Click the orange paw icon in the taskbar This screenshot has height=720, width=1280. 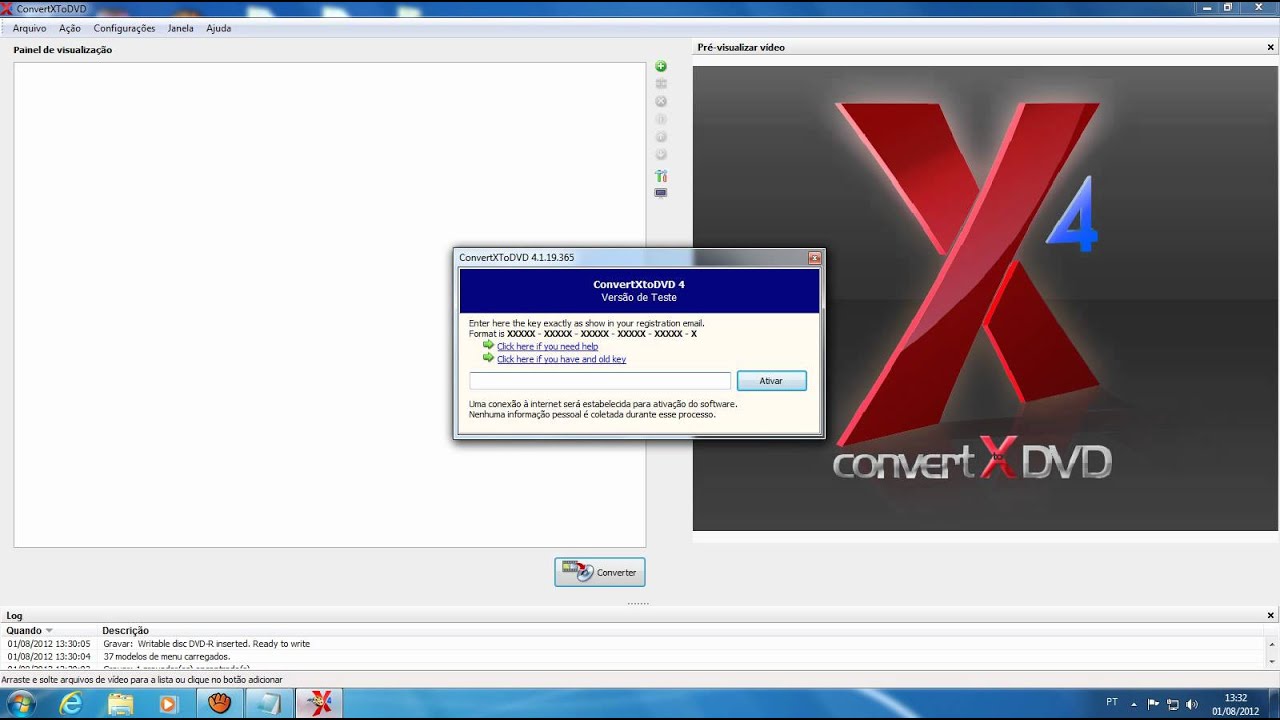(x=219, y=704)
